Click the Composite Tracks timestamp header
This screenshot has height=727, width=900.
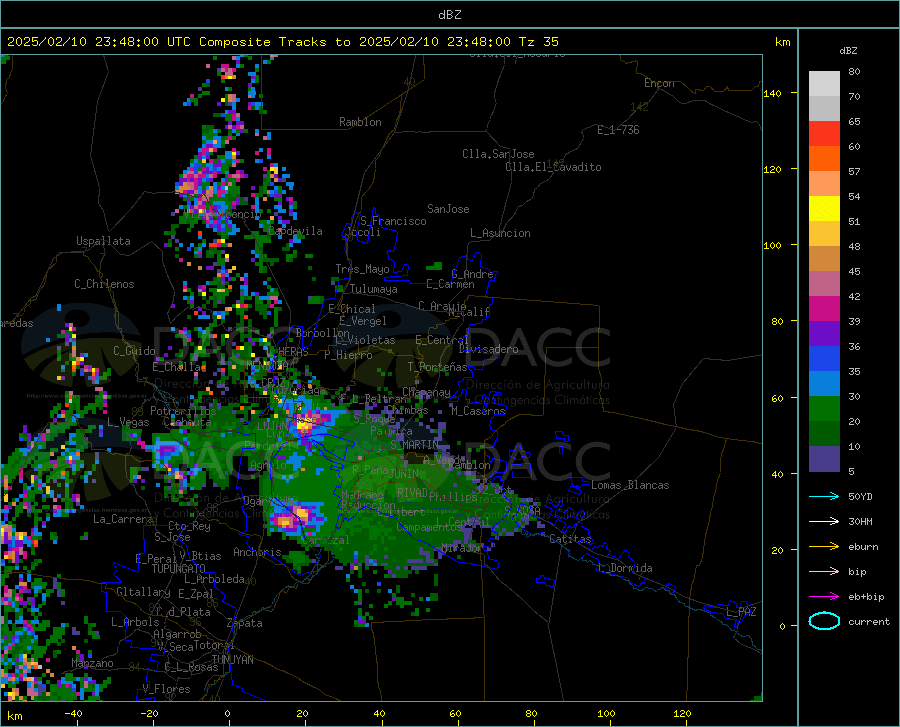(x=282, y=42)
